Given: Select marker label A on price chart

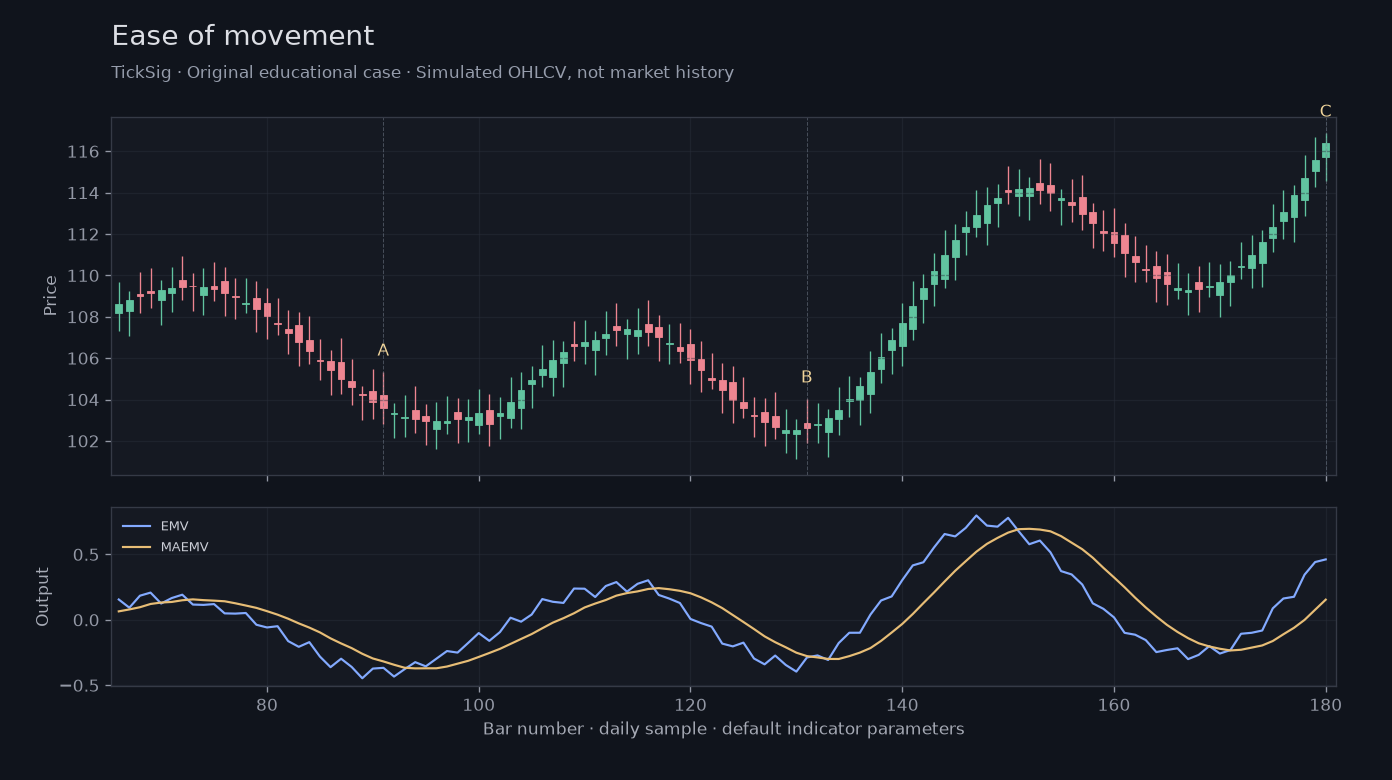Looking at the screenshot, I should click(x=383, y=350).
